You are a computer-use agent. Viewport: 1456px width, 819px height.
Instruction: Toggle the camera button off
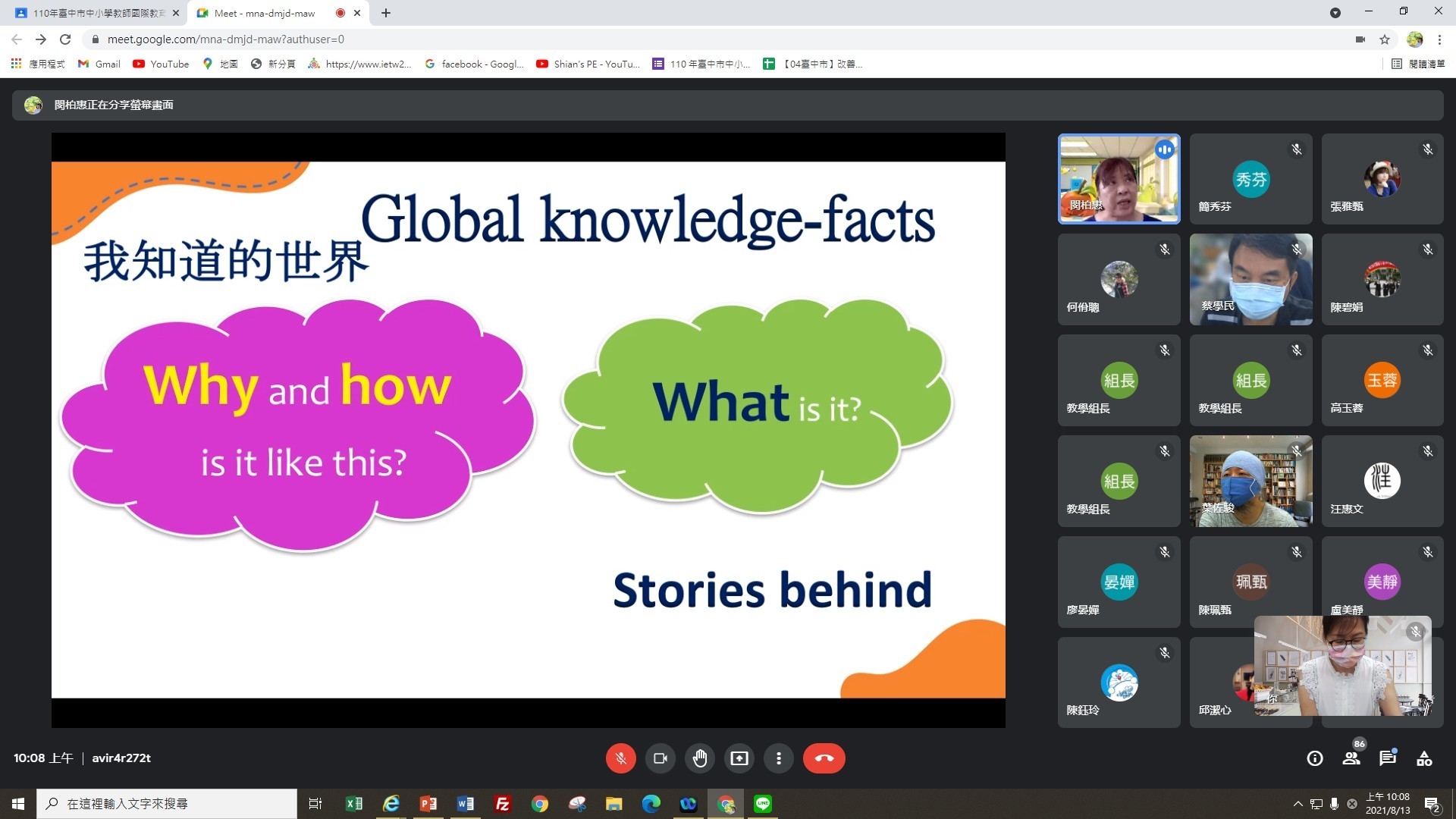tap(660, 758)
